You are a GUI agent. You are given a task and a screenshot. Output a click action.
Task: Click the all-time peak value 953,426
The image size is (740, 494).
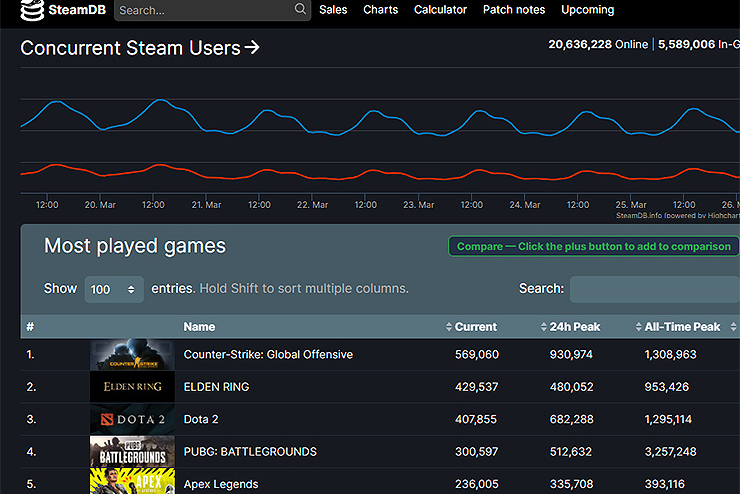667,387
